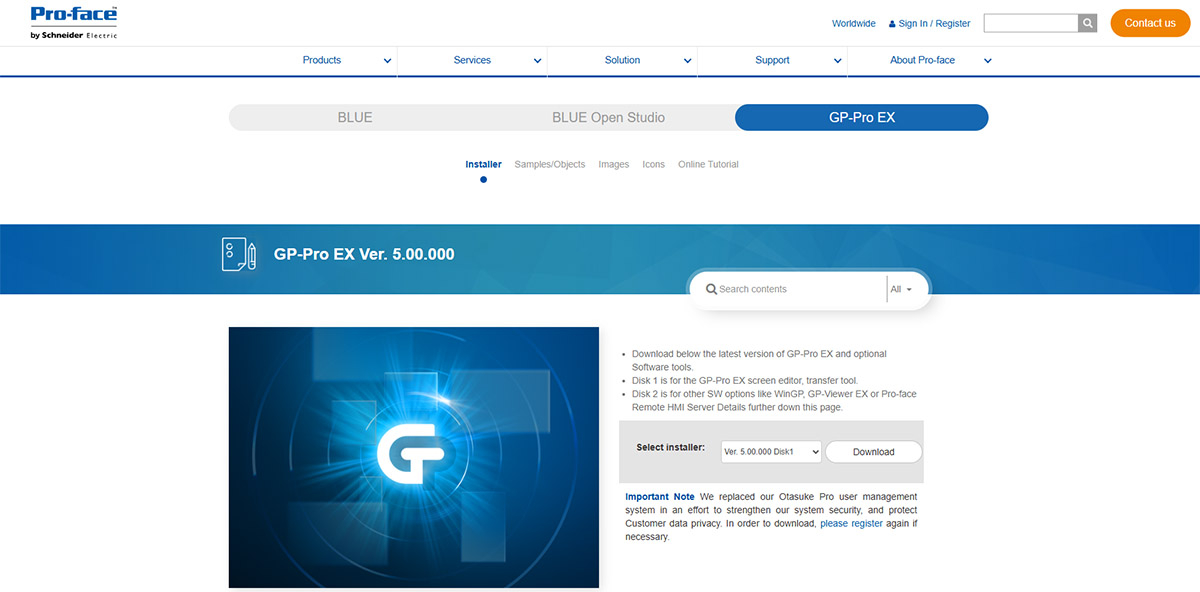Click the Download button
Image resolution: width=1200 pixels, height=592 pixels.
coord(874,452)
